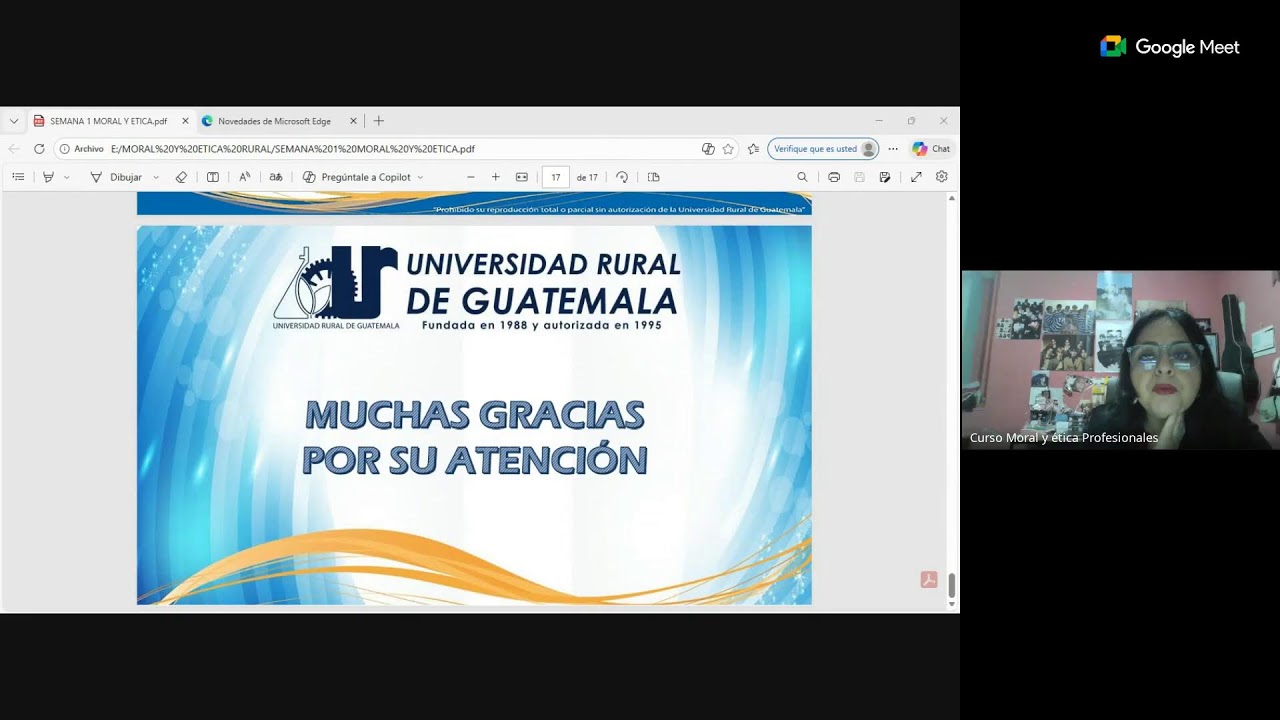Click MUCHAS GRACIAS POR SU ATENCIÓN heading
1280x720 pixels.
[x=475, y=437]
